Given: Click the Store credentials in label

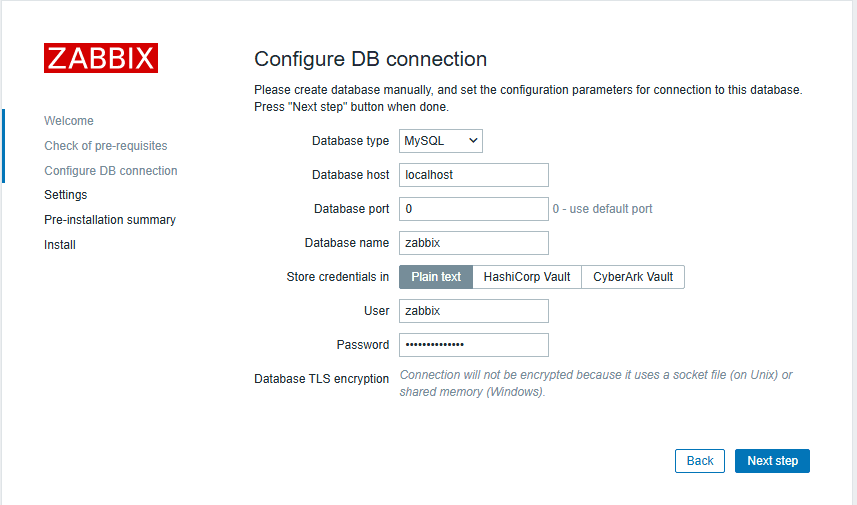Looking at the screenshot, I should [x=337, y=277].
